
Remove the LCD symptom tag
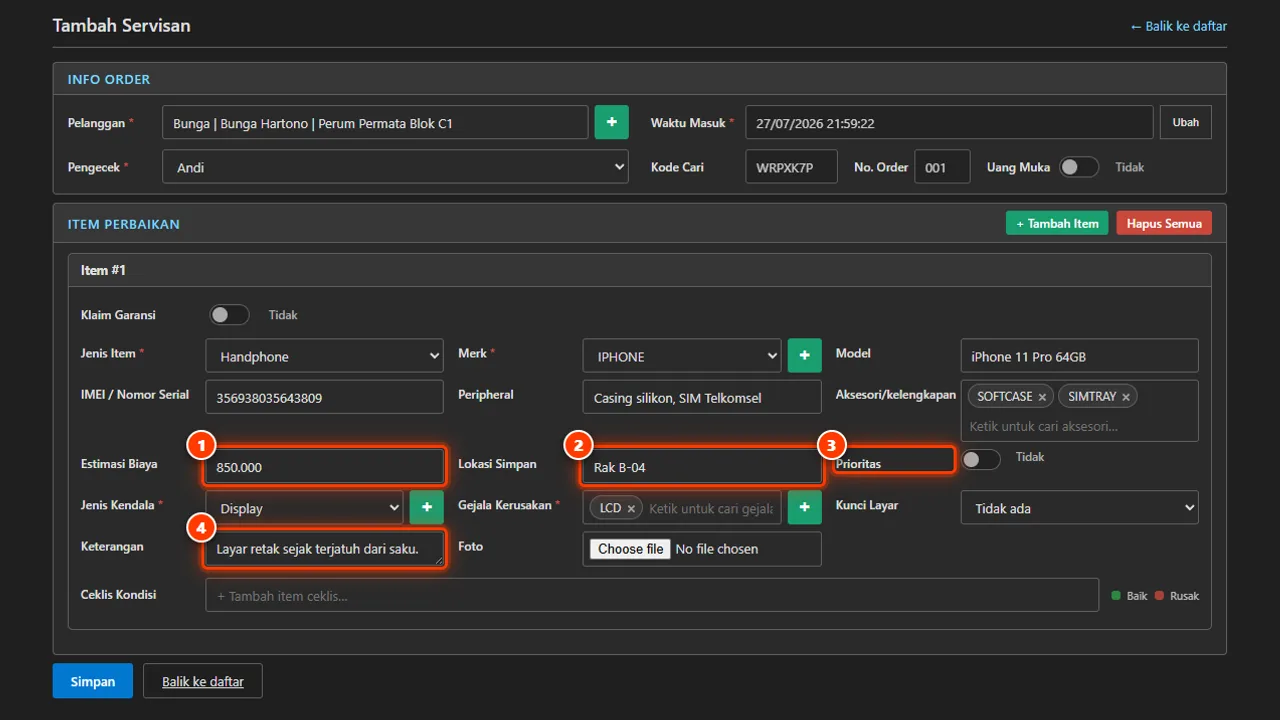pos(631,509)
